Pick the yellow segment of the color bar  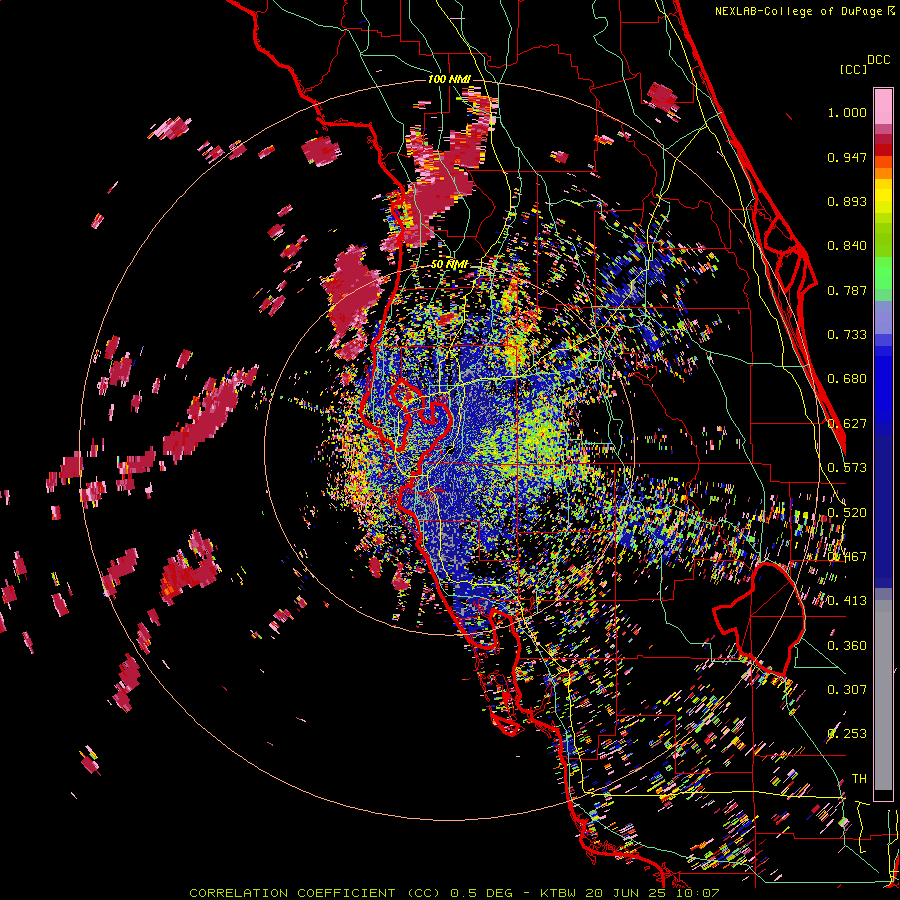click(x=883, y=197)
